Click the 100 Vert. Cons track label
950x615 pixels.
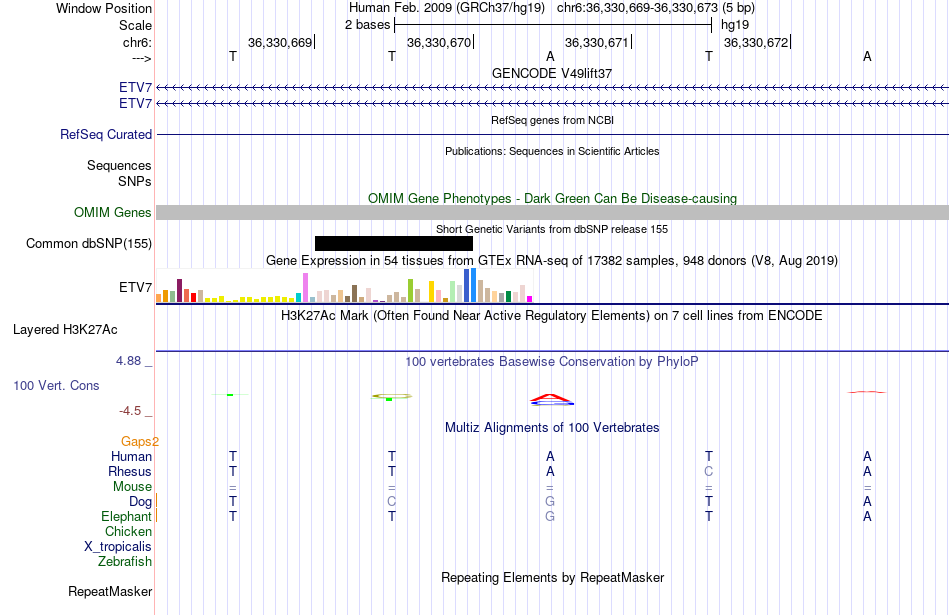point(56,385)
